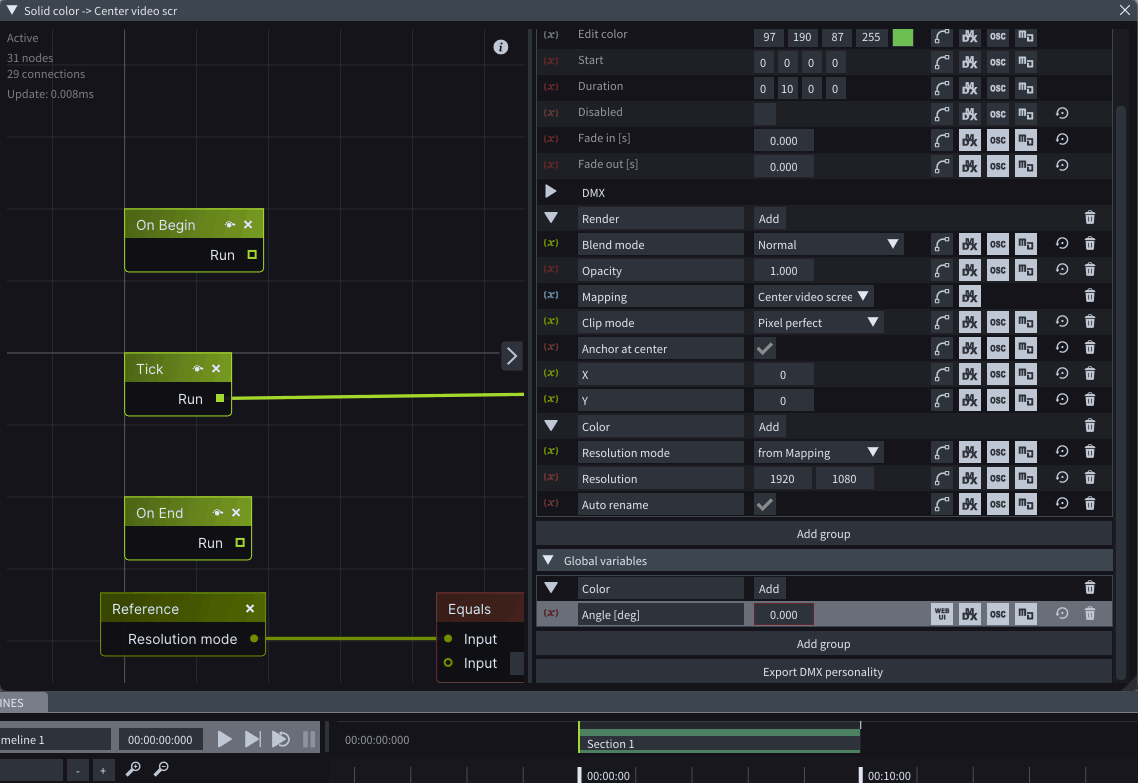Toggle the Disabled checkbox

coord(765,114)
